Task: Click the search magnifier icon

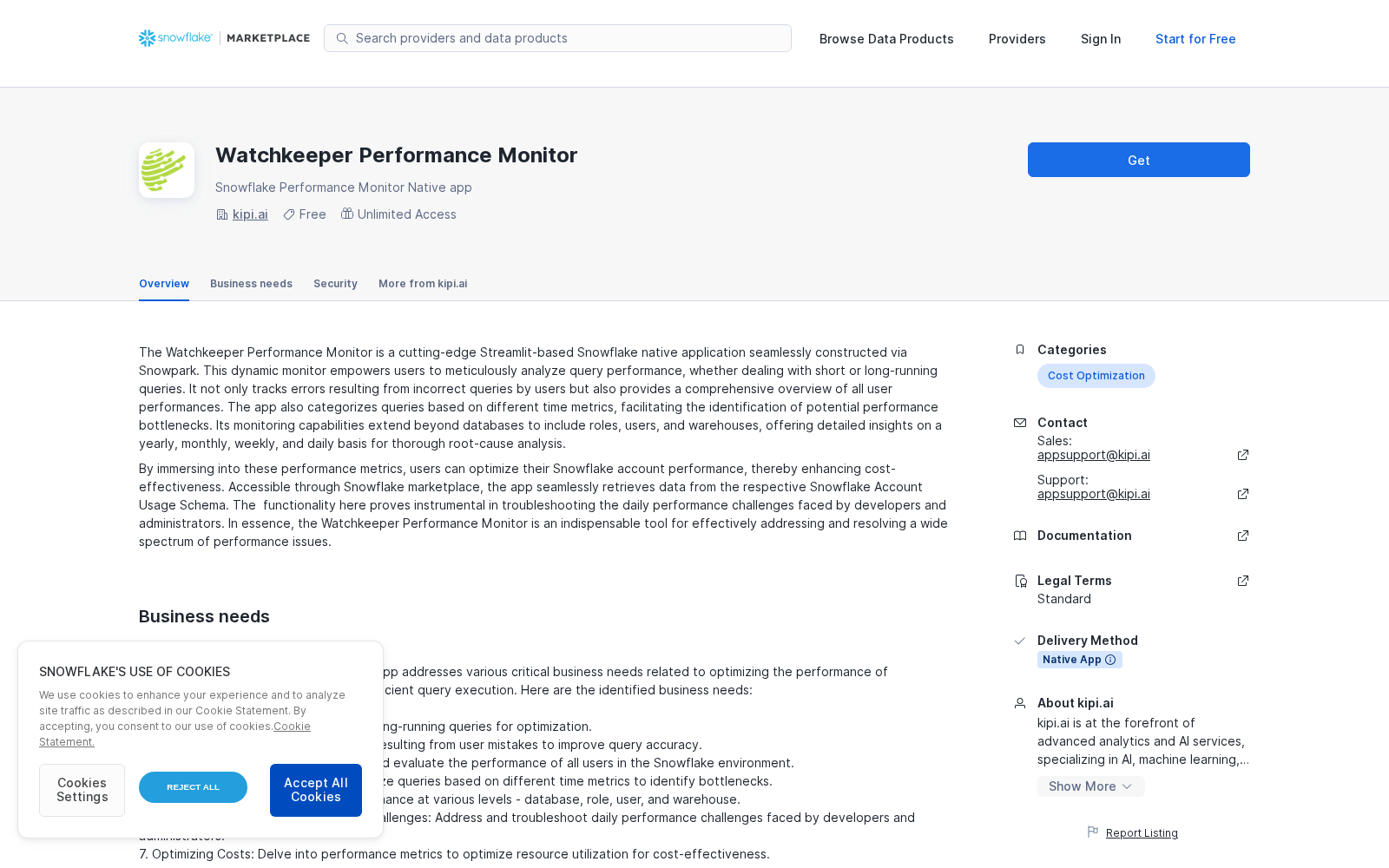Action: coord(342,38)
